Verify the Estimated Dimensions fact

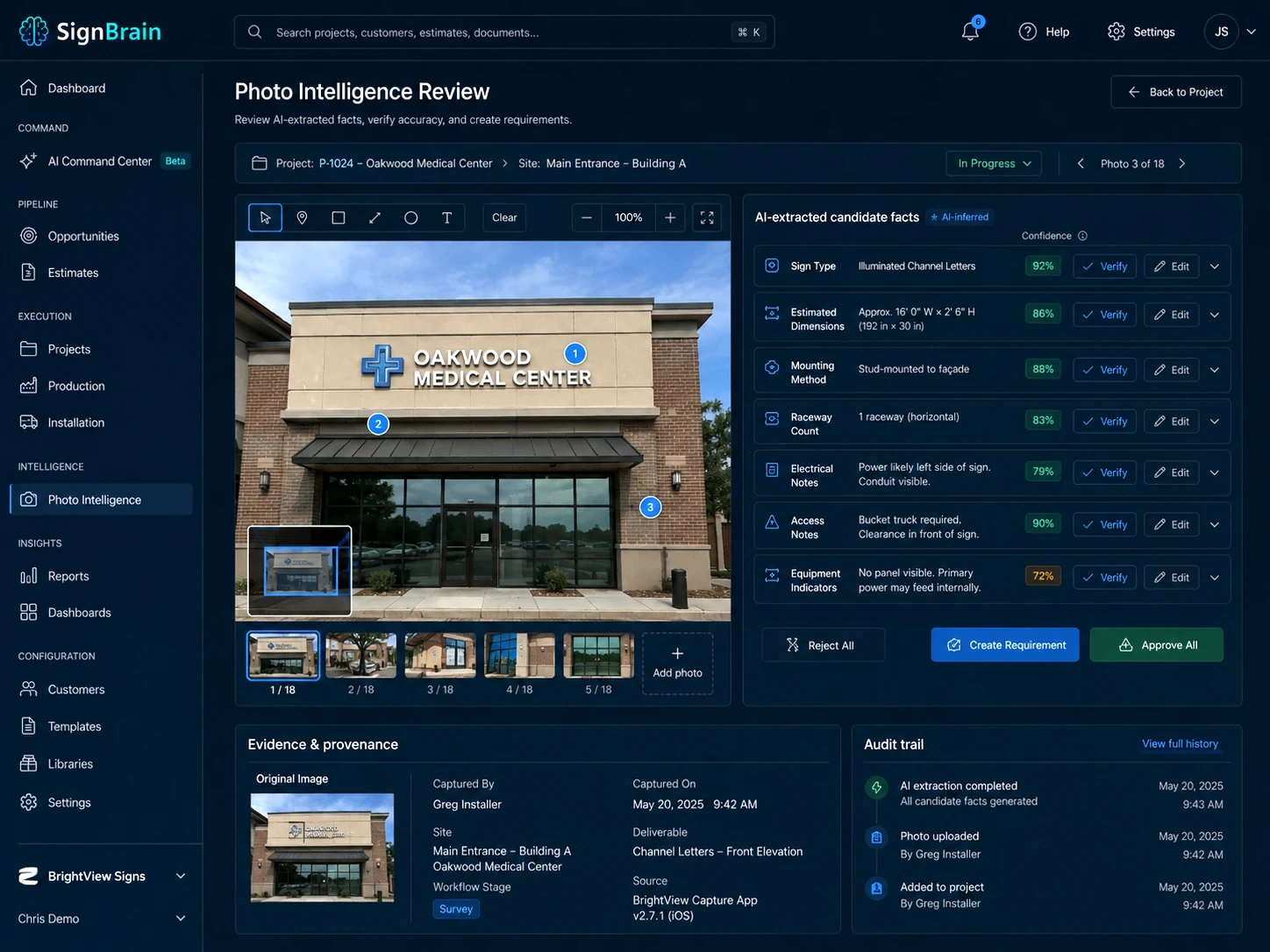pyautogui.click(x=1105, y=315)
